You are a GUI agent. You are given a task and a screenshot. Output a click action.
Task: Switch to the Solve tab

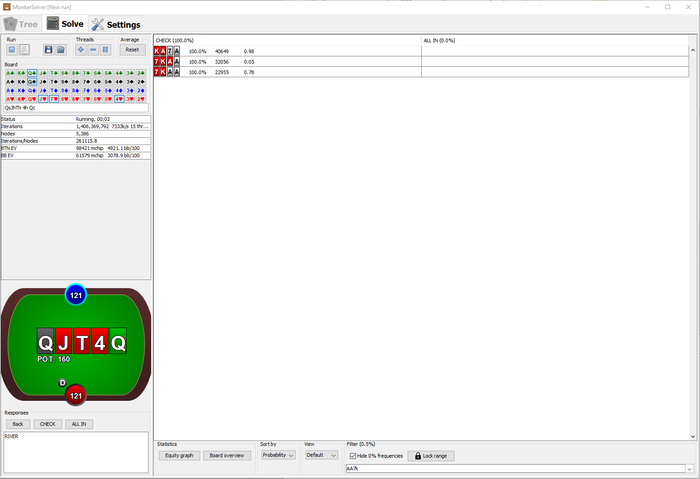65,24
